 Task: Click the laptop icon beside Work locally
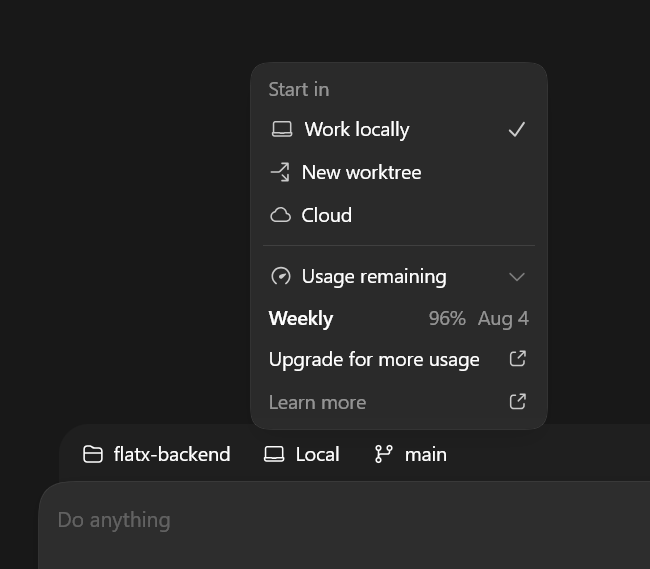click(282, 129)
